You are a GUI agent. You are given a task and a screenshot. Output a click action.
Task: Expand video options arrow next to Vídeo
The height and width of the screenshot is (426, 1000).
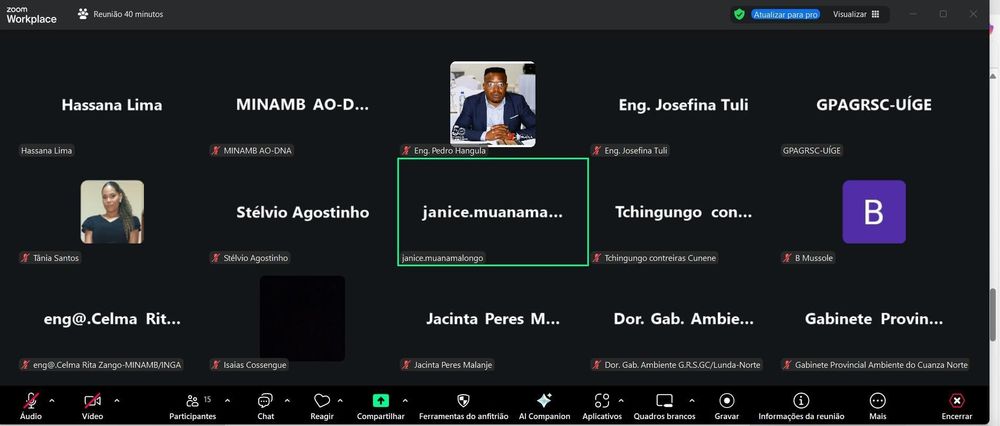tap(117, 399)
